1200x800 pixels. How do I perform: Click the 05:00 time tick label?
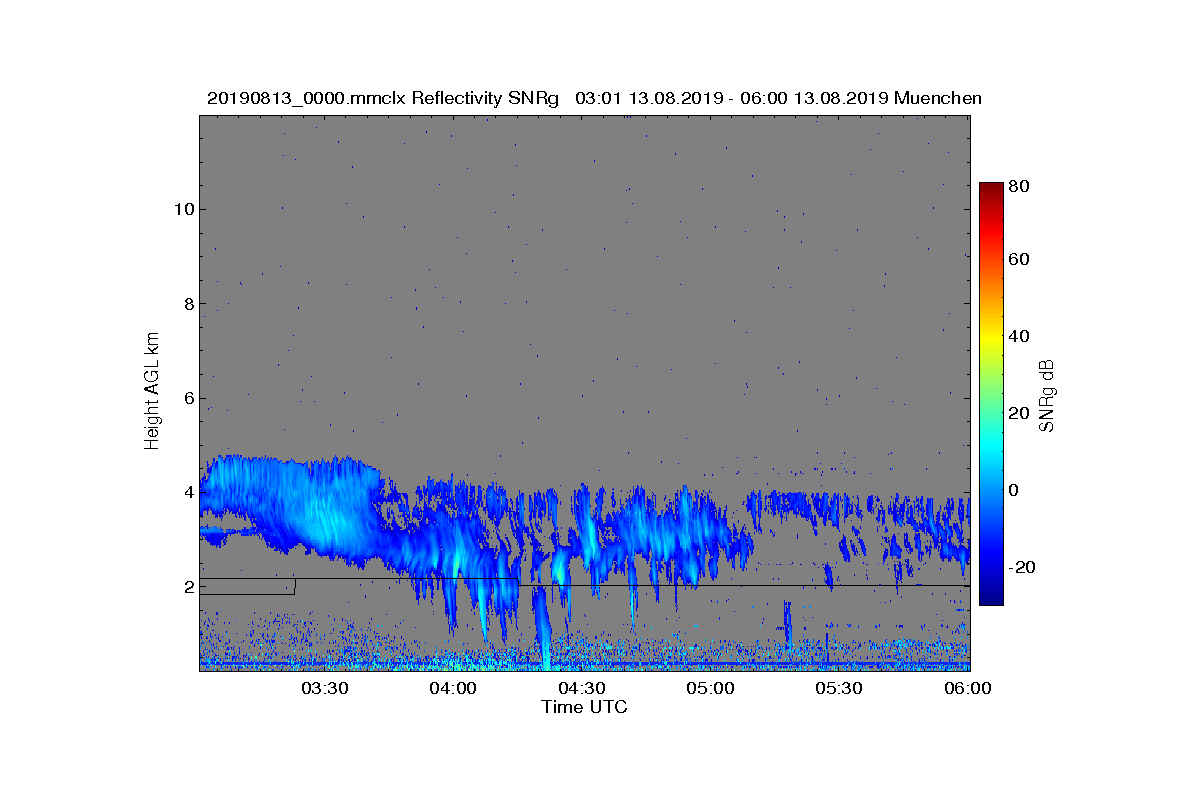[x=711, y=688]
